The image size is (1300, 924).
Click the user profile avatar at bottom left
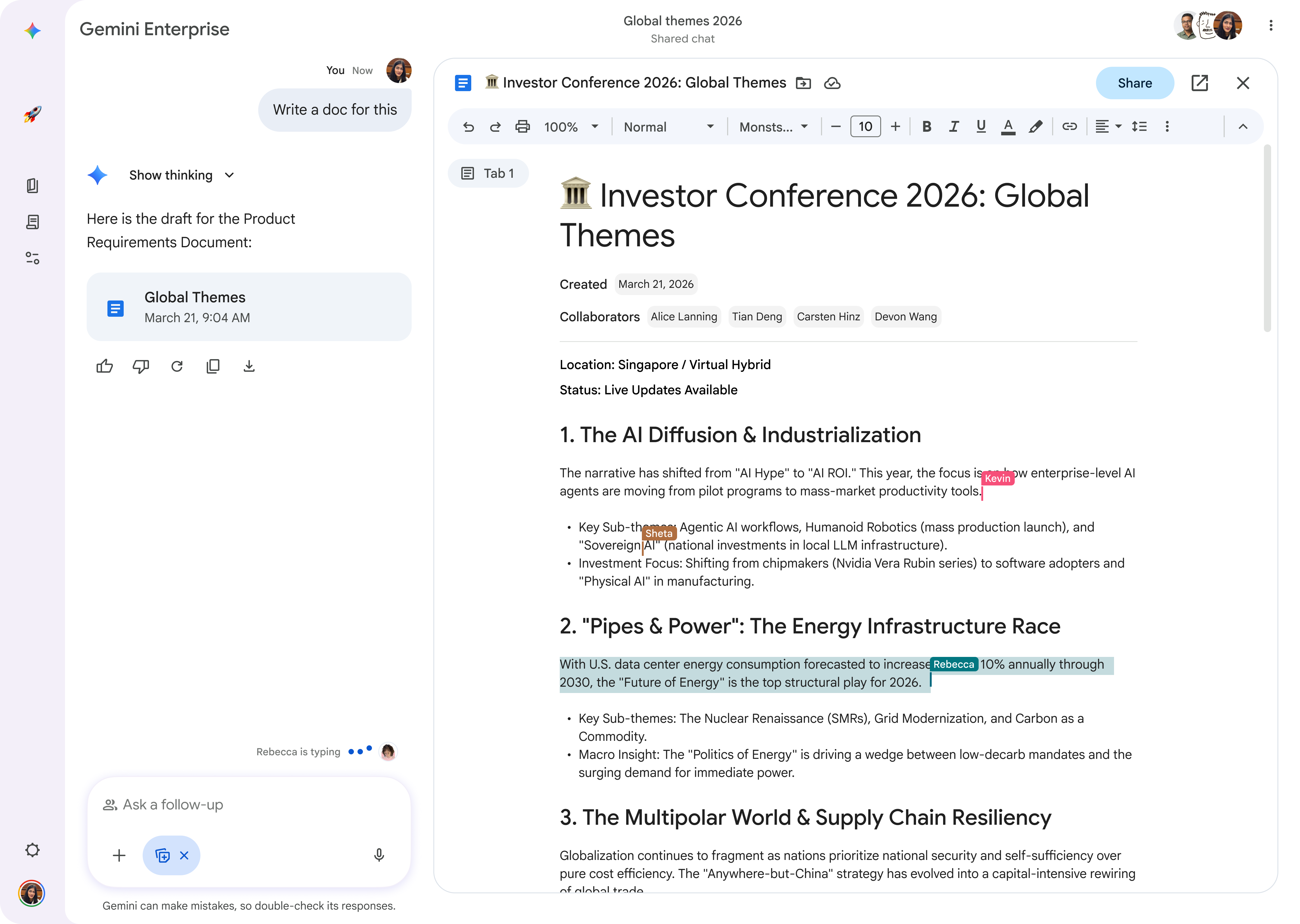[32, 893]
